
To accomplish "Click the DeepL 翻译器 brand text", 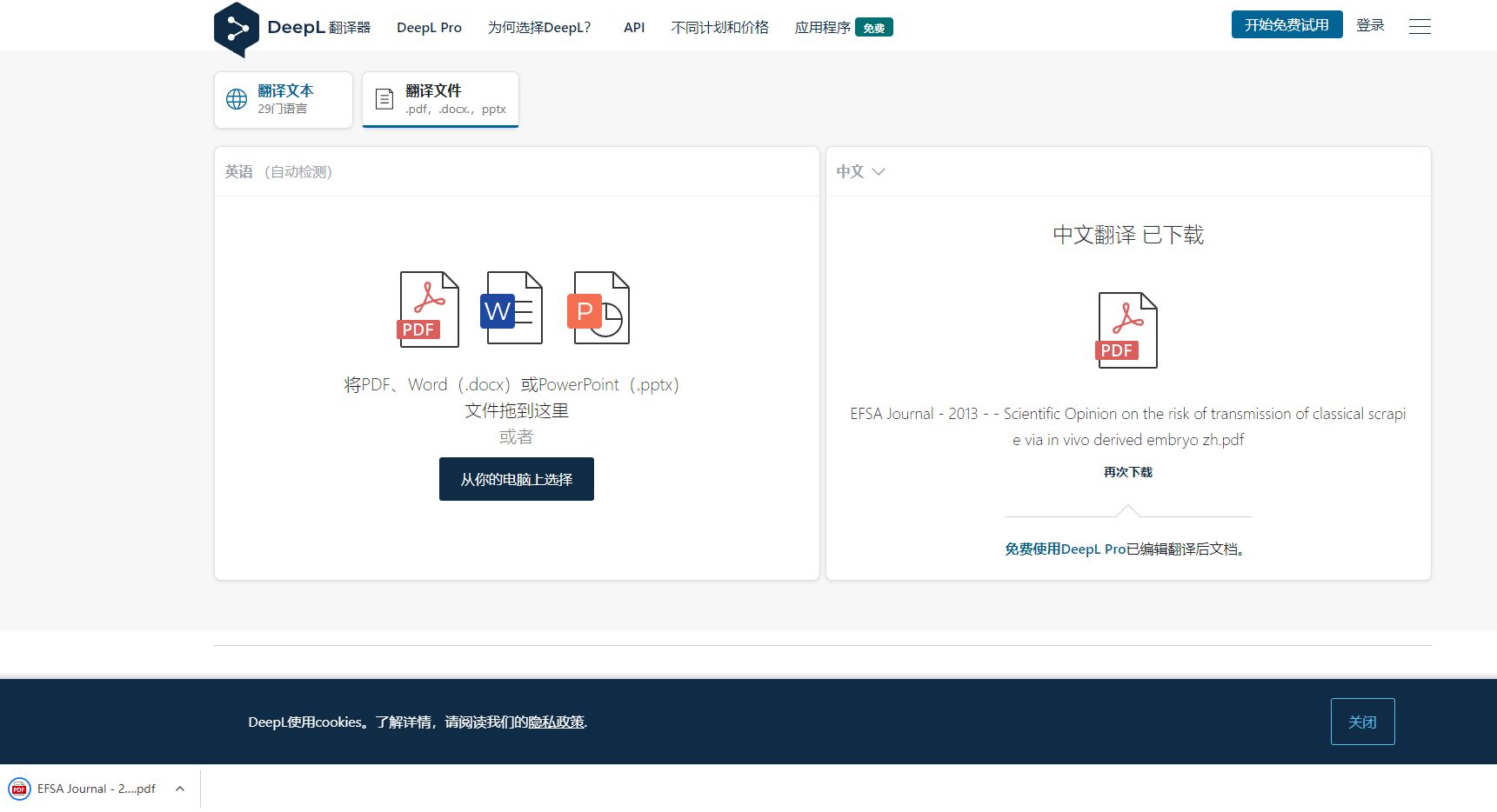I will pyautogui.click(x=318, y=27).
